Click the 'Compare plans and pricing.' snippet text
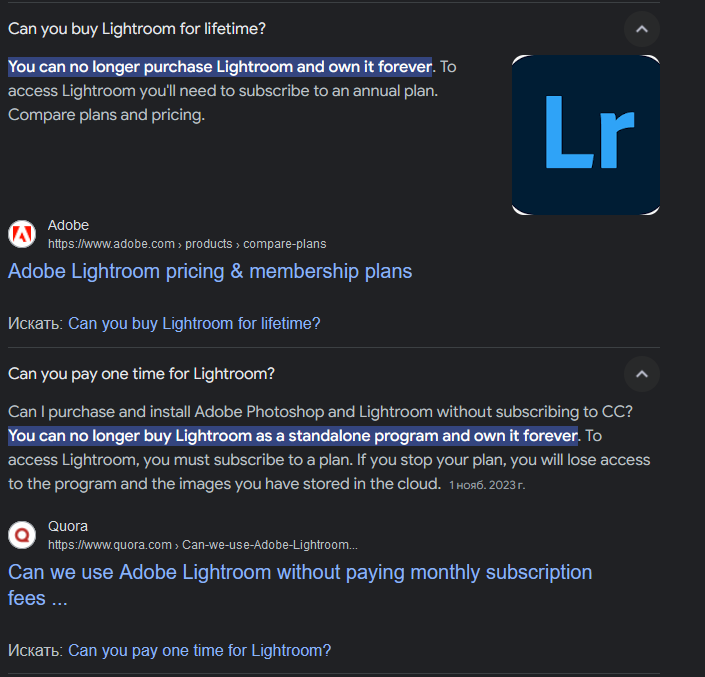Viewport: 705px width, 677px height. point(107,115)
